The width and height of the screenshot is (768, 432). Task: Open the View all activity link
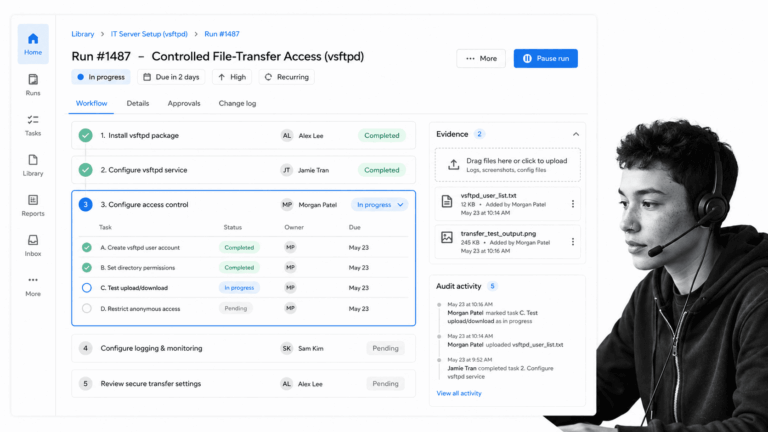[459, 393]
